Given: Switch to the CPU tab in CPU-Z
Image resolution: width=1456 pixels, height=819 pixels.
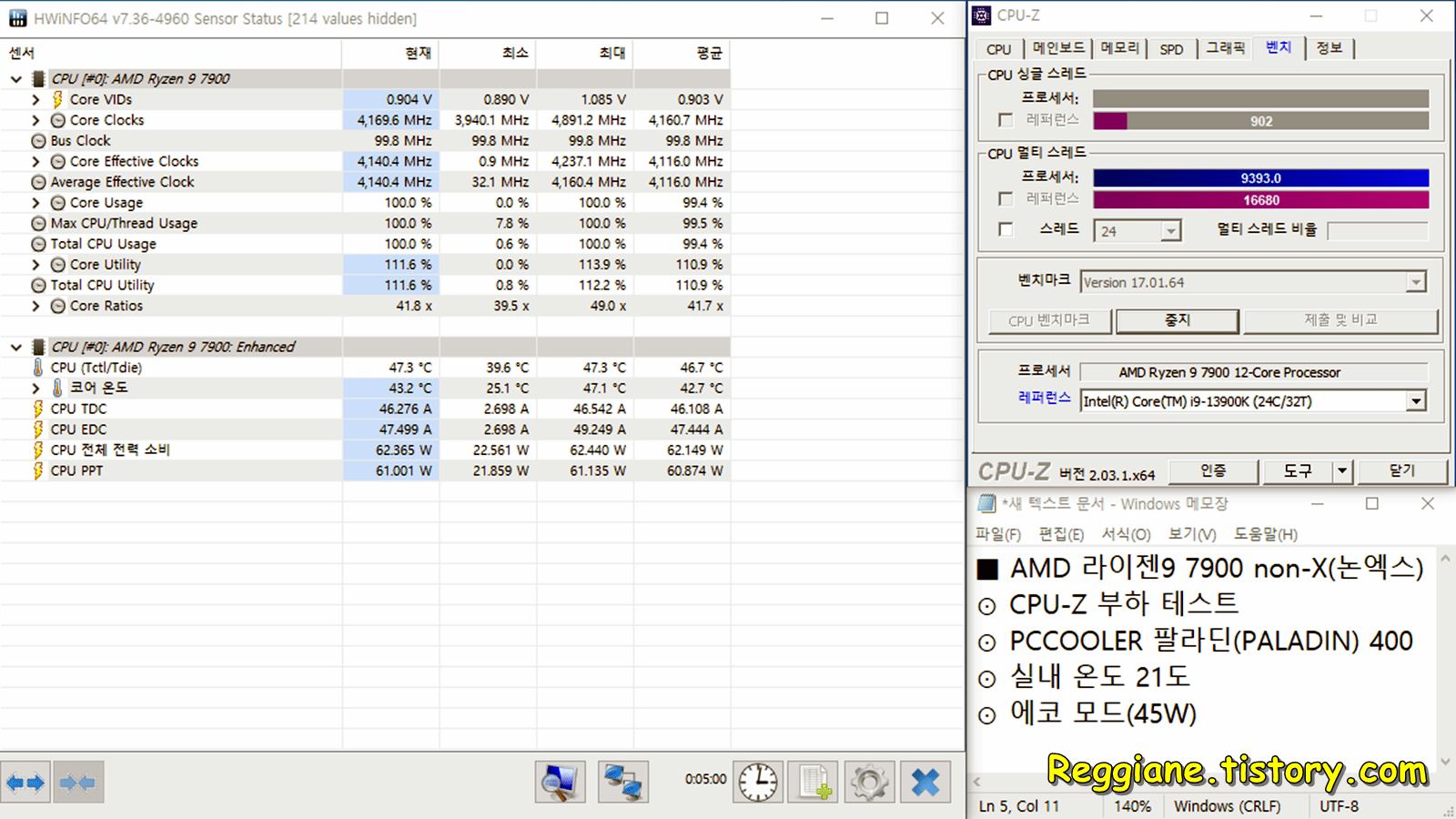Looking at the screenshot, I should 998,49.
